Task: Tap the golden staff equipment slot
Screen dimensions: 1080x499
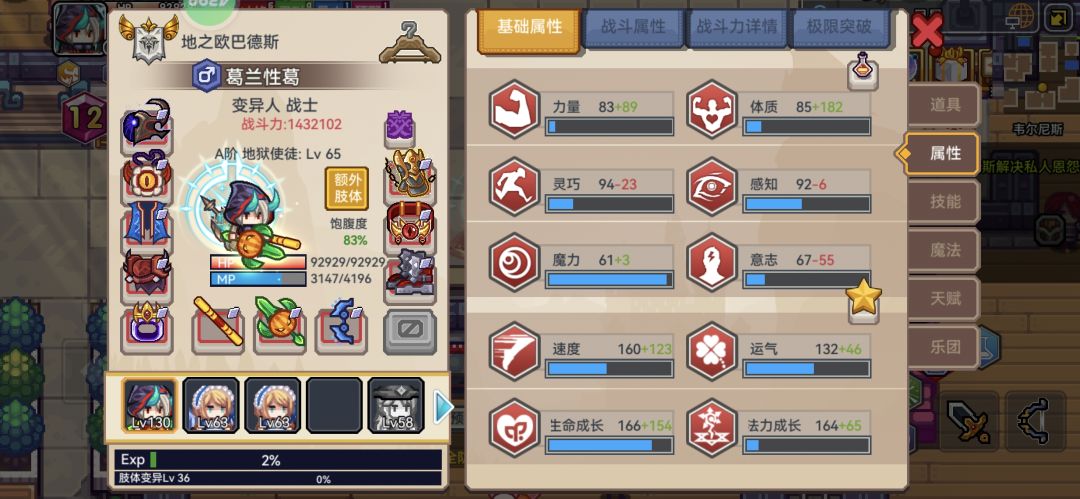Action: point(218,324)
